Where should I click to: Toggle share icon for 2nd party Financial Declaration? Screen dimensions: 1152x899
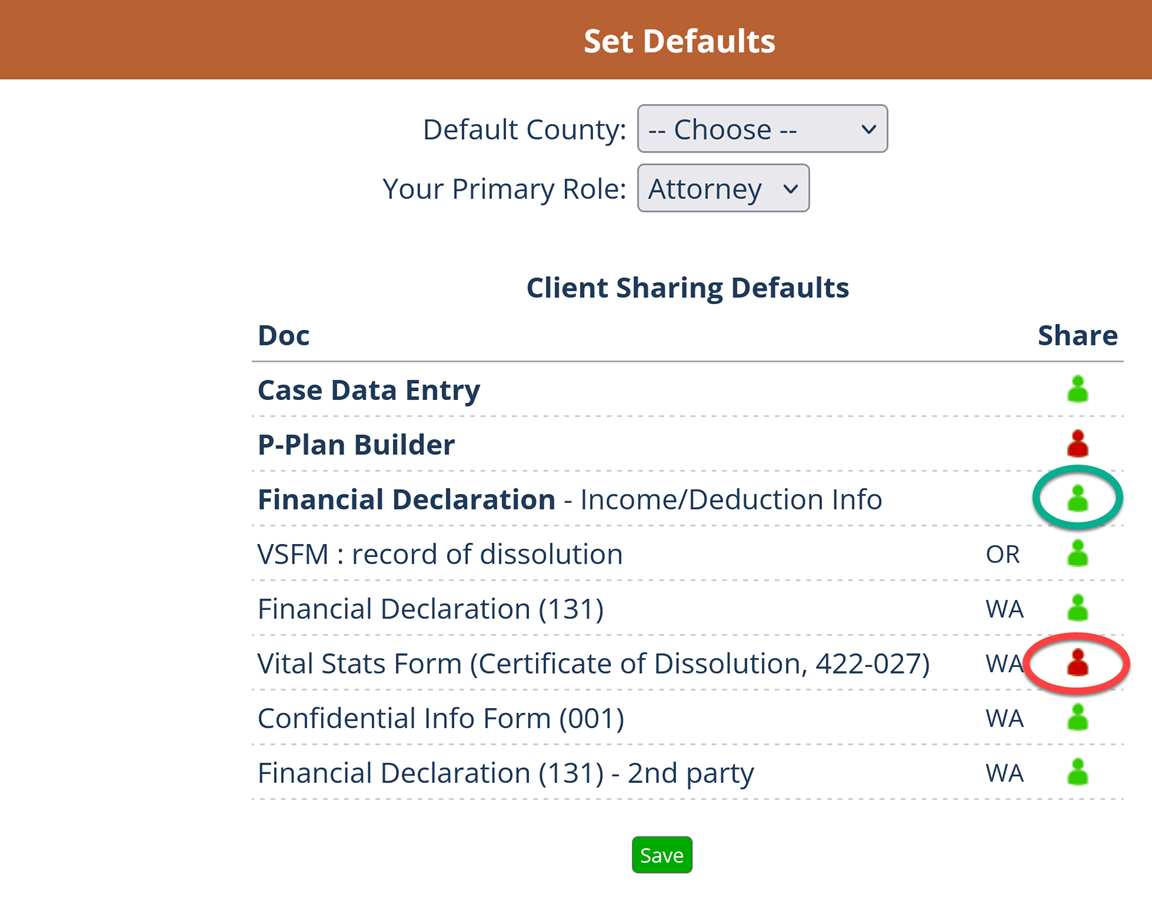(1077, 773)
